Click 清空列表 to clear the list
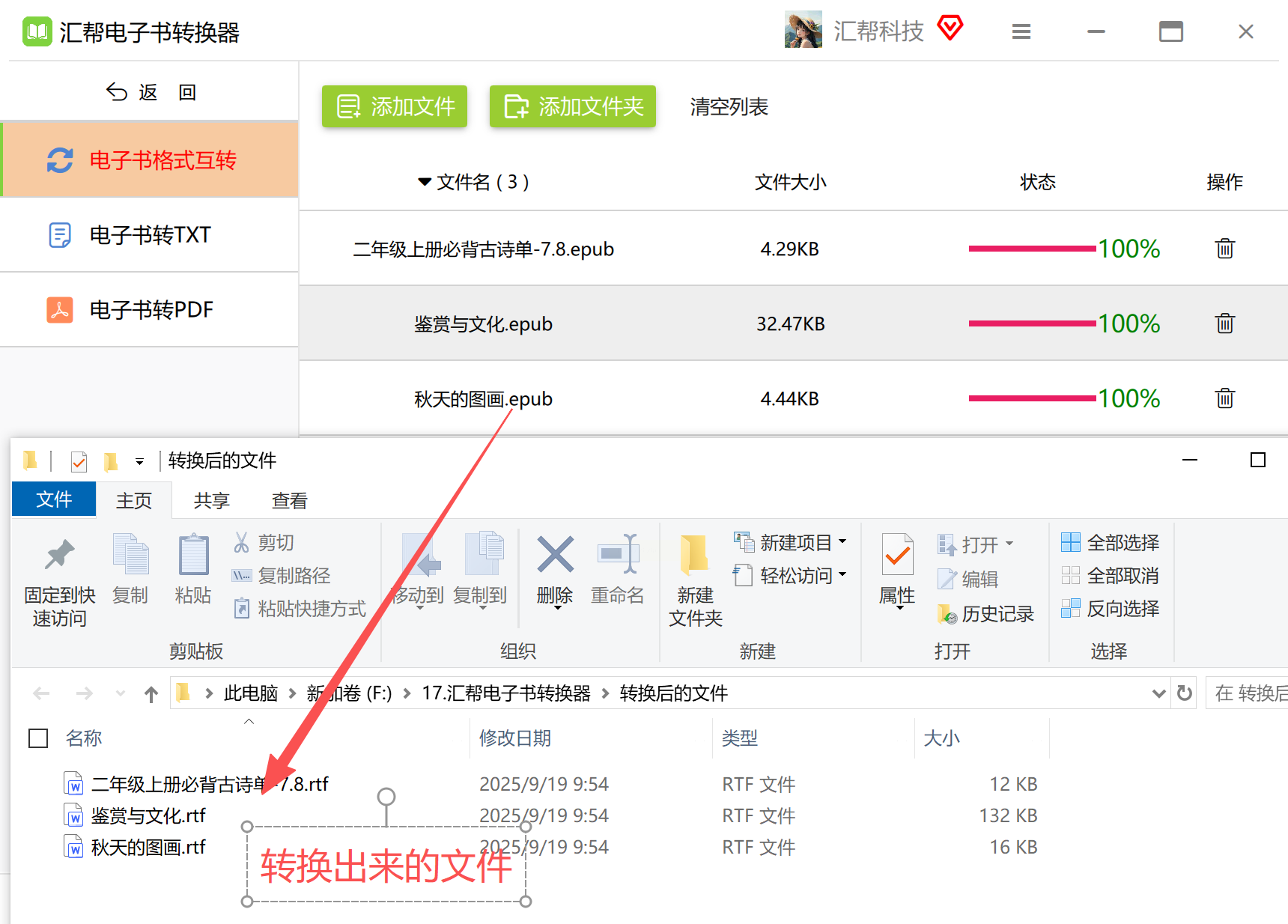The image size is (1288, 924). (729, 107)
